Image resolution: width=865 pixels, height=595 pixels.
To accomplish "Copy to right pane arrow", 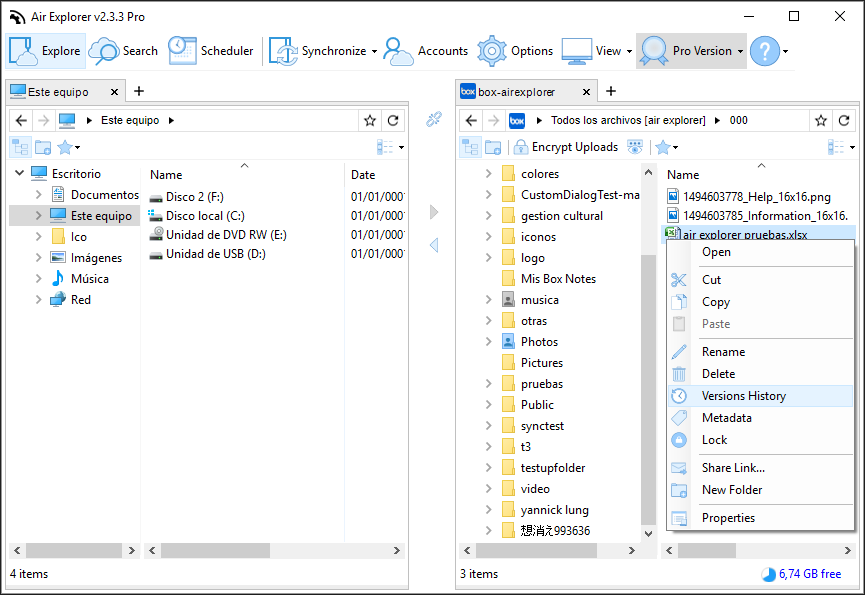I will point(434,212).
